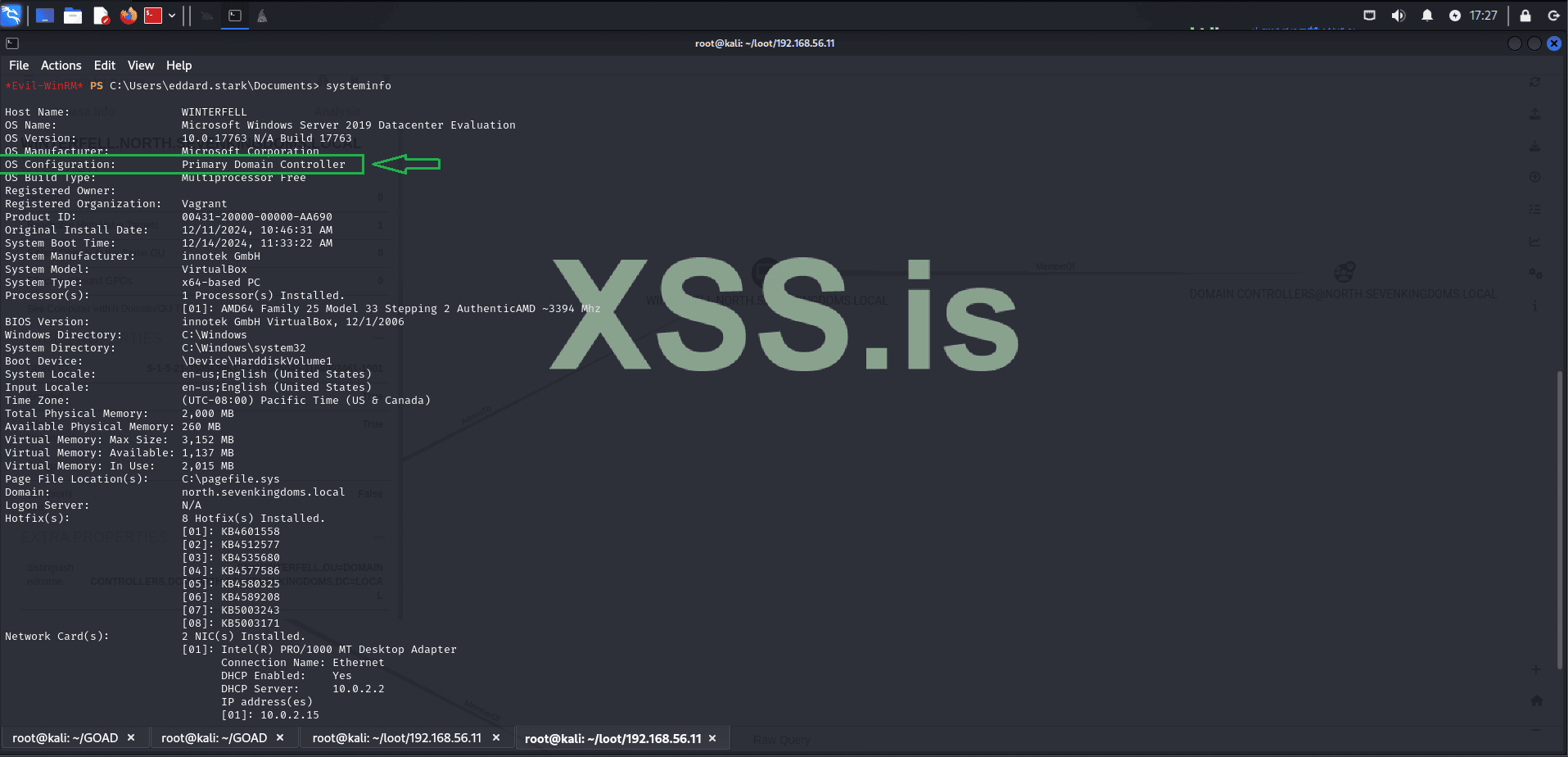The image size is (1568, 757).
Task: Select the active terminal window button in the panel
Action: point(235,16)
